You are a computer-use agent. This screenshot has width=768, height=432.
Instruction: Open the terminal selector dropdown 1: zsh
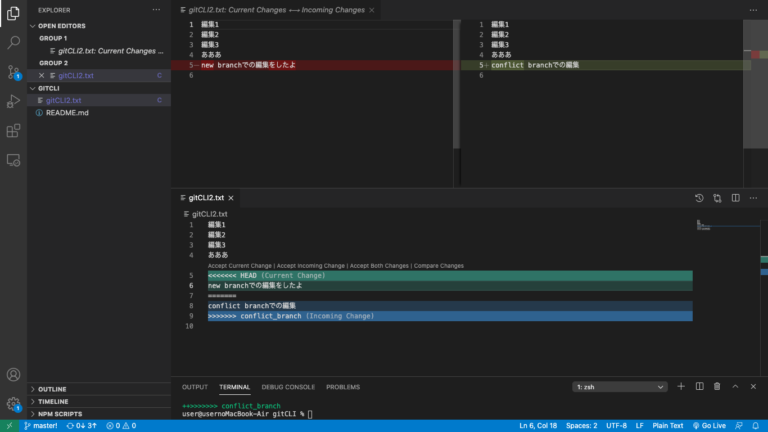point(620,387)
